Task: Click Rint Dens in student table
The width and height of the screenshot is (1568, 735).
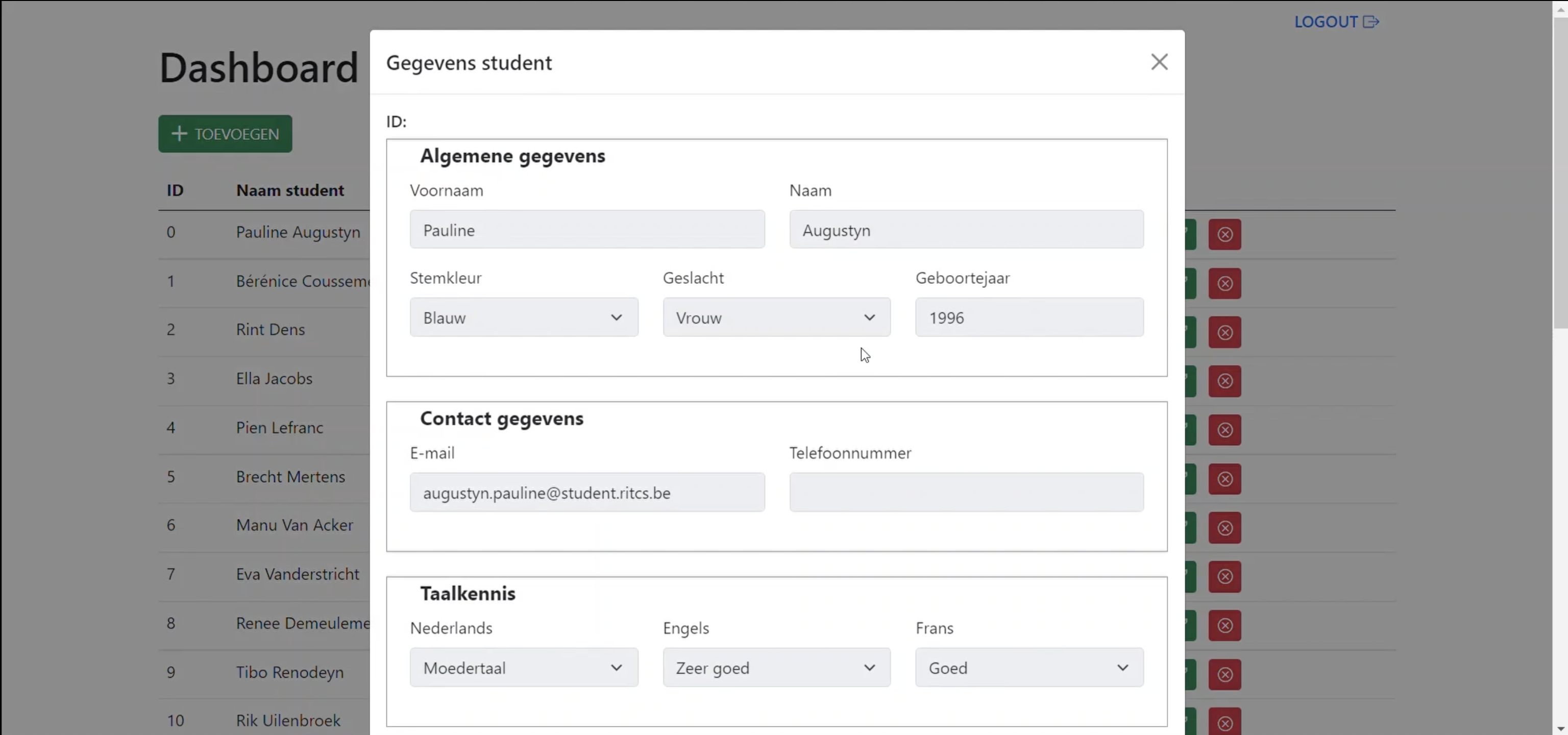Action: pos(270,330)
